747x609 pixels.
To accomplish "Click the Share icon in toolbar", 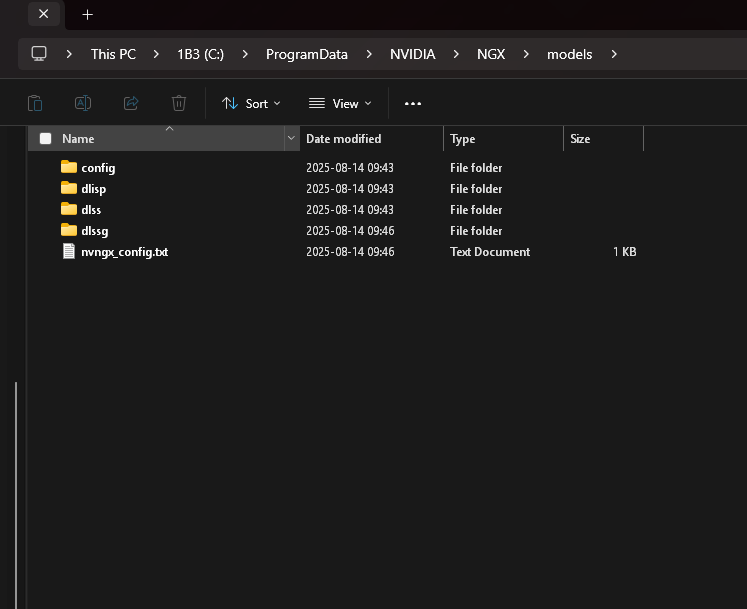I will coord(131,103).
